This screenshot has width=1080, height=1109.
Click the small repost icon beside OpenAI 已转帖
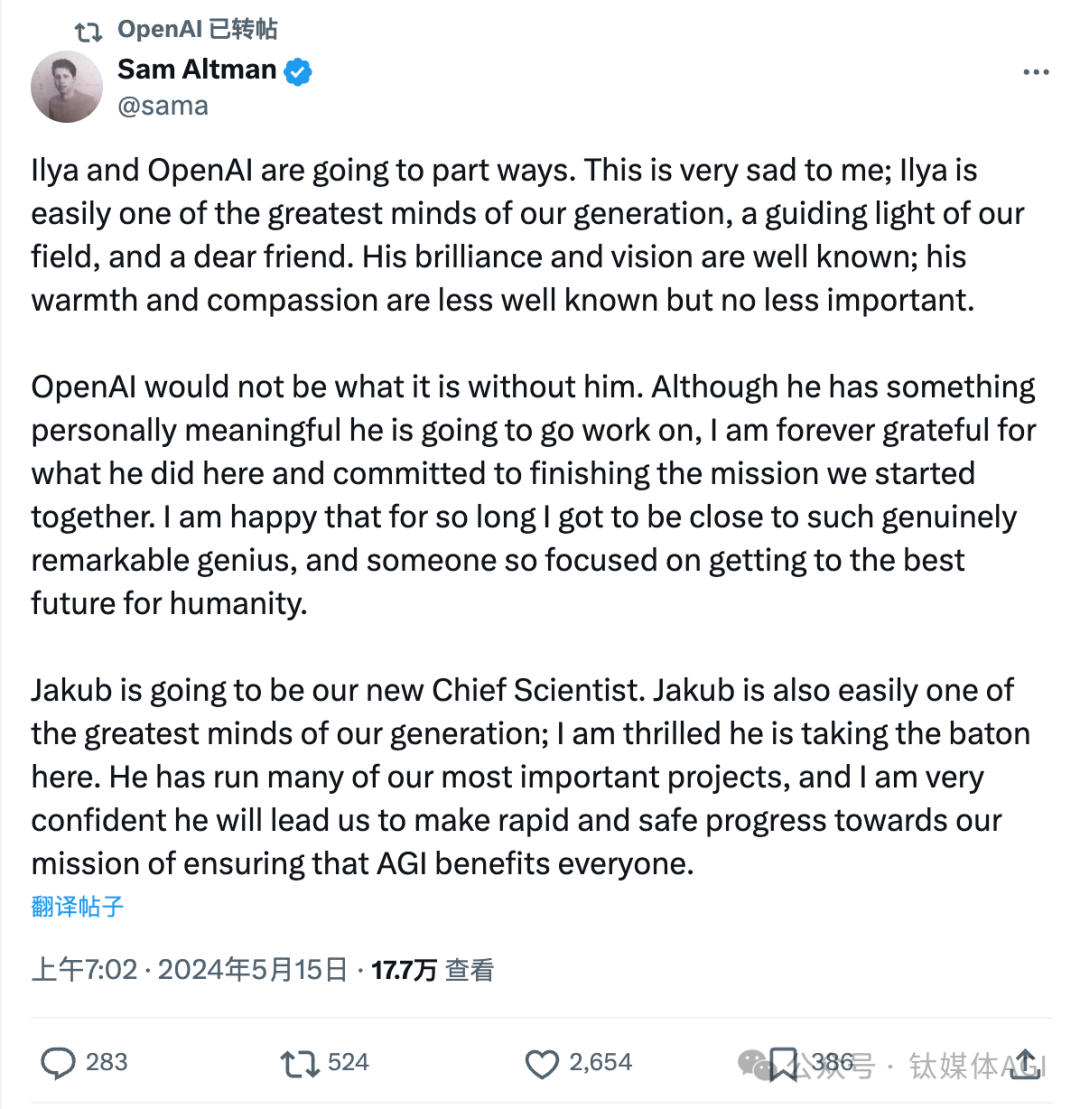pos(89,31)
